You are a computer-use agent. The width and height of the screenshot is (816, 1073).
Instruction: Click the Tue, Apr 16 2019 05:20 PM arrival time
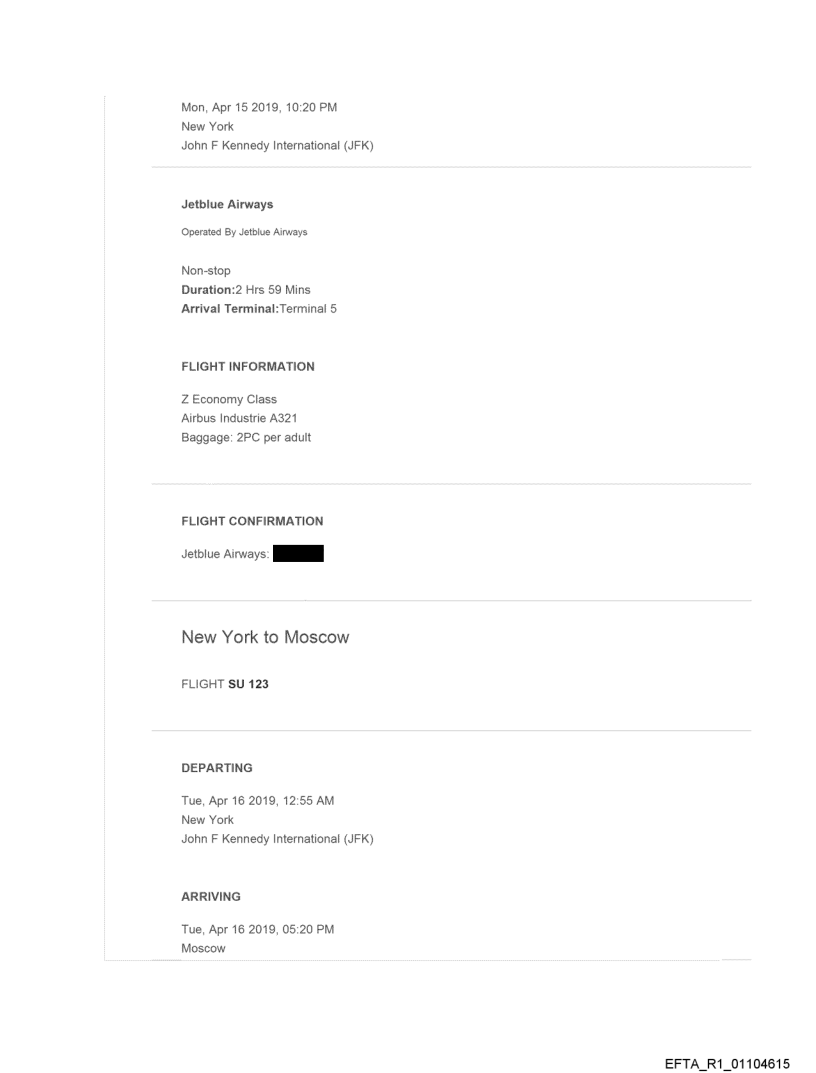(x=257, y=930)
